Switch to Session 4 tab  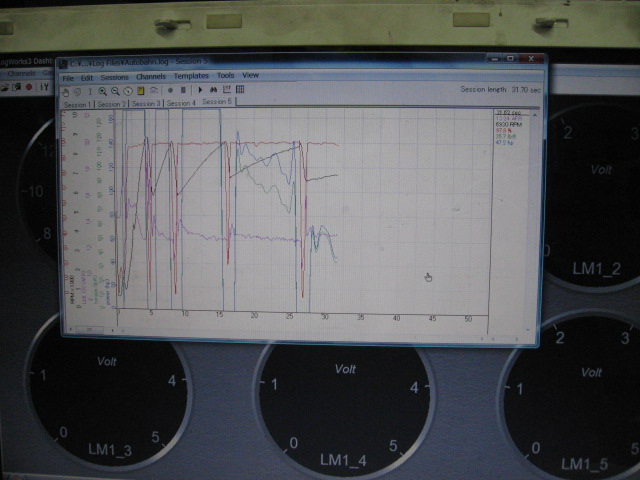(181, 103)
